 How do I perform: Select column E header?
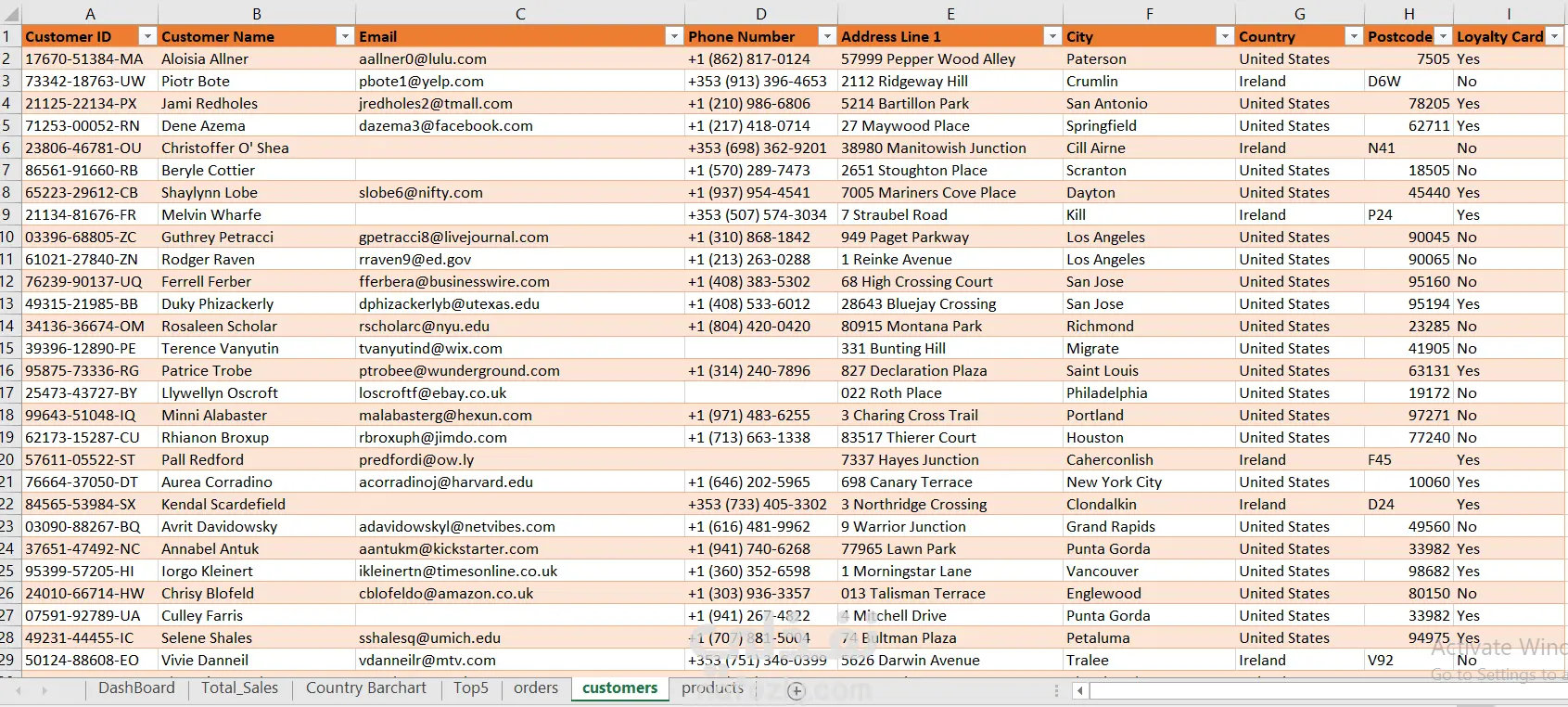(950, 14)
